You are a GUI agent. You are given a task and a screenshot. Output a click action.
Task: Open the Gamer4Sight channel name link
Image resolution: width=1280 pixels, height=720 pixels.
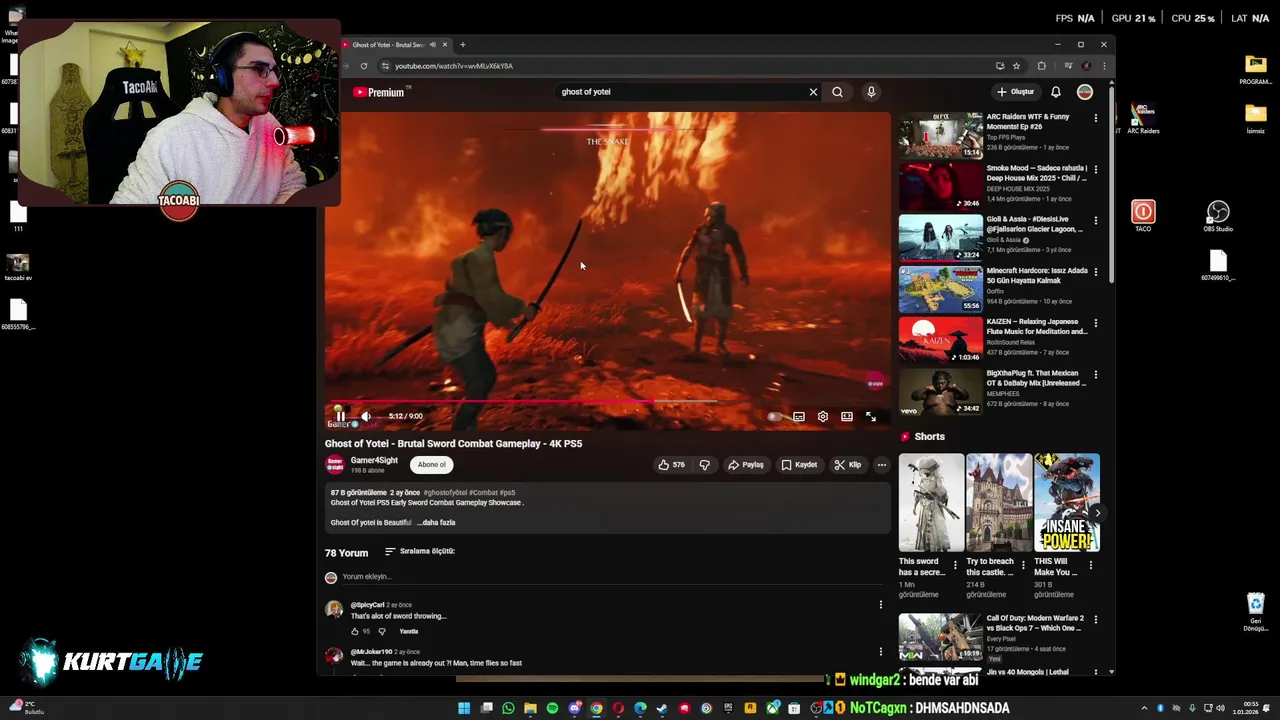click(x=374, y=460)
